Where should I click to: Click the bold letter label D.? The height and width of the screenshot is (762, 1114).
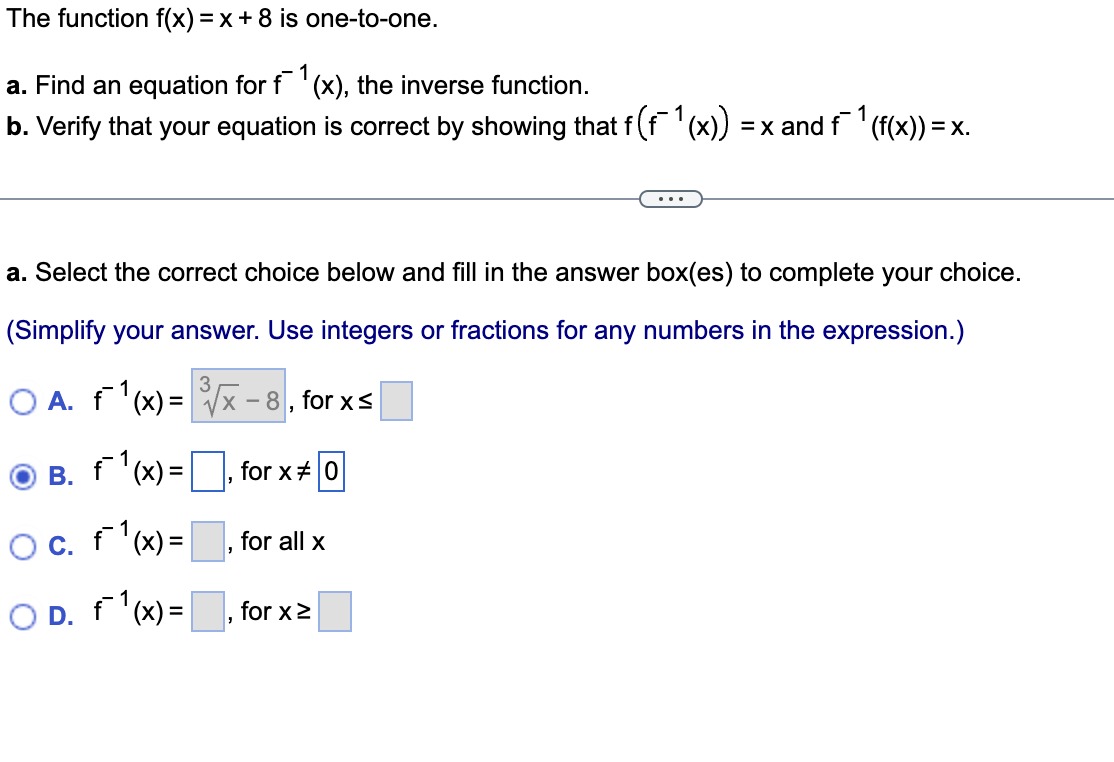[x=60, y=616]
